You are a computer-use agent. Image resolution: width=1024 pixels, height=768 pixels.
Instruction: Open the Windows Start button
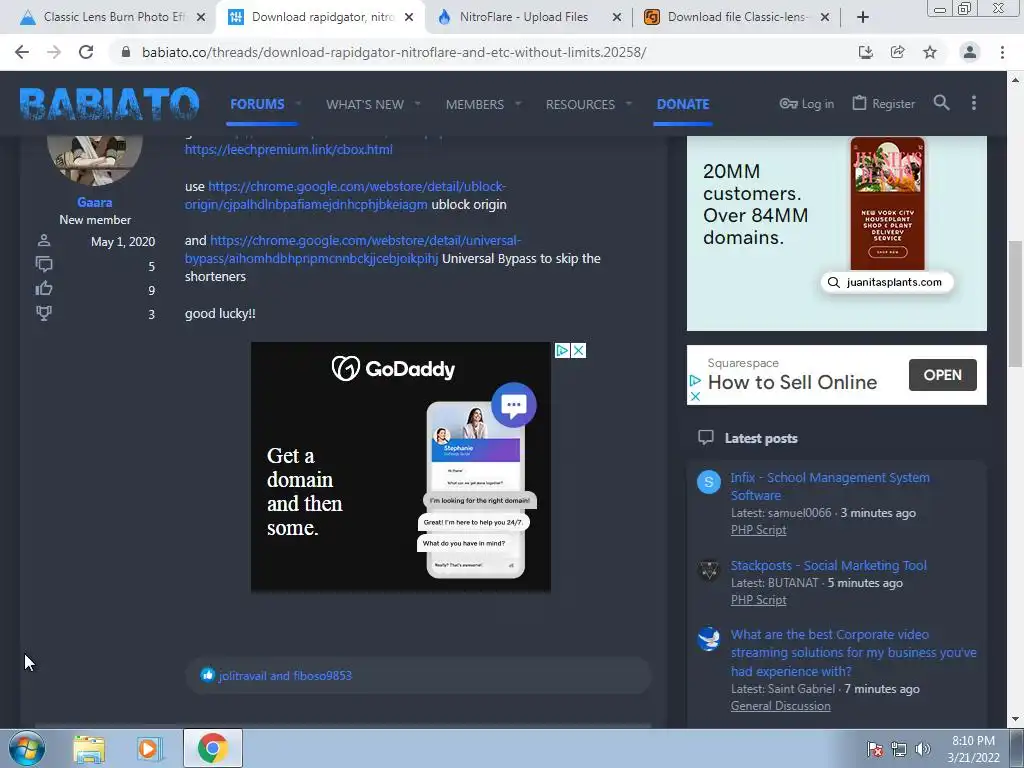pyautogui.click(x=27, y=748)
